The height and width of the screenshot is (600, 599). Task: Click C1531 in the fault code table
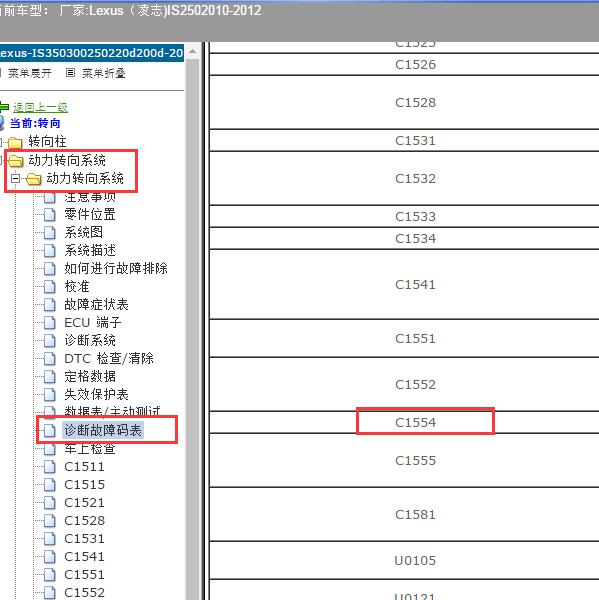point(415,140)
